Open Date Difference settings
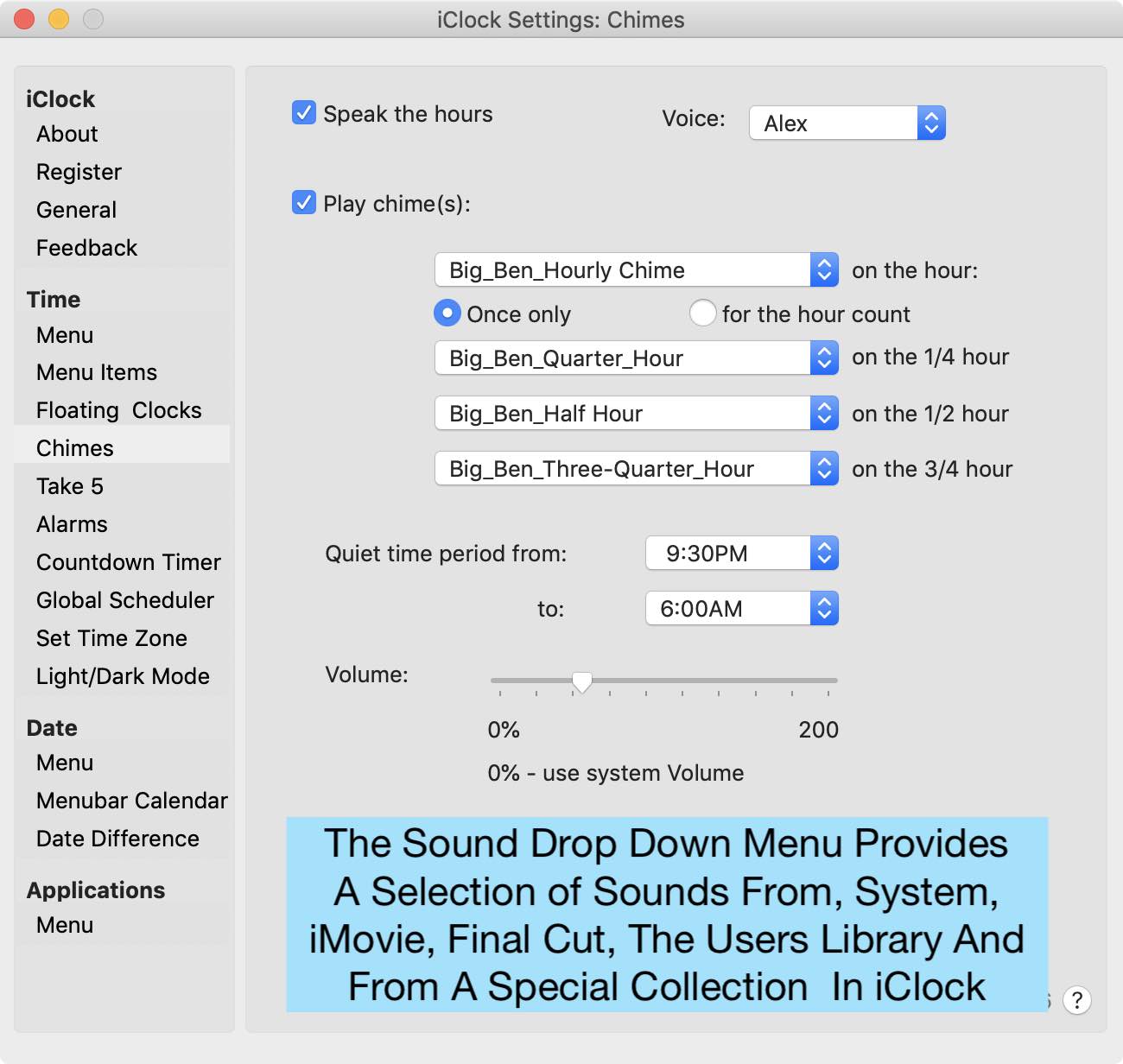The width and height of the screenshot is (1123, 1064). [117, 839]
